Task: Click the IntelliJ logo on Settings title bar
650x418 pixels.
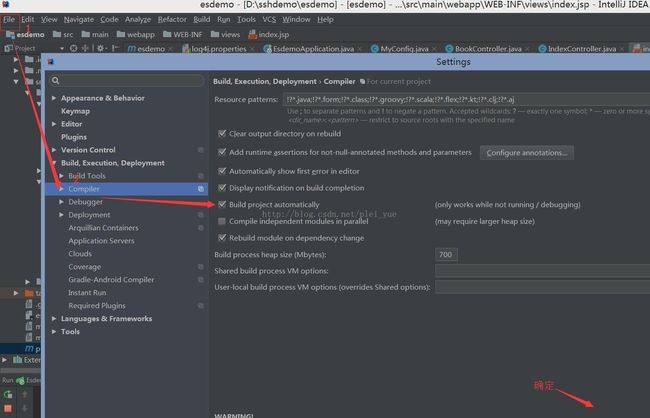Action: [x=51, y=62]
